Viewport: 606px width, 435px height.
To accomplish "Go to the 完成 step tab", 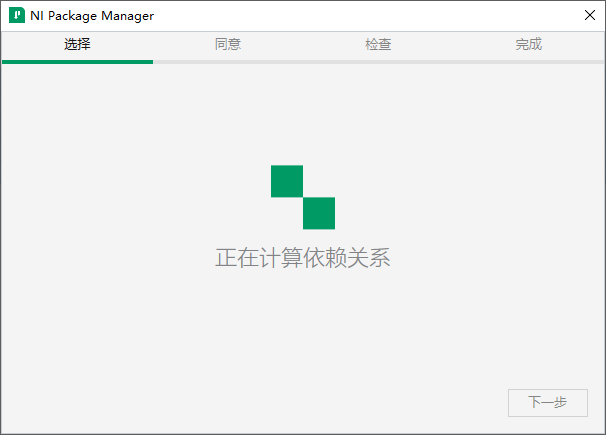I will (x=528, y=45).
